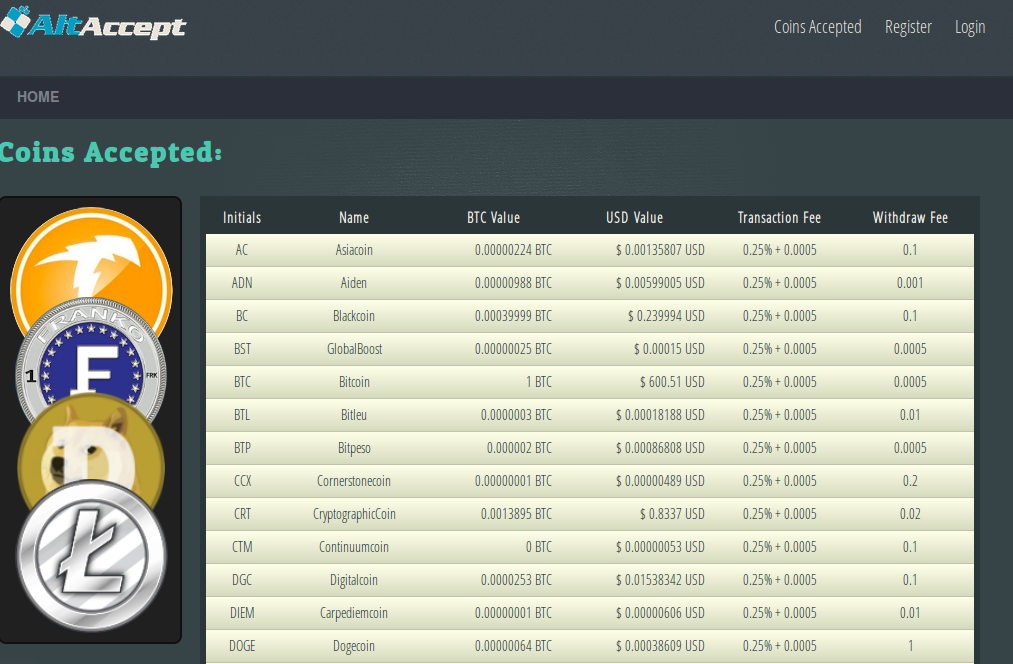
Task: Select the Dogecoin name cell
Action: 354,645
